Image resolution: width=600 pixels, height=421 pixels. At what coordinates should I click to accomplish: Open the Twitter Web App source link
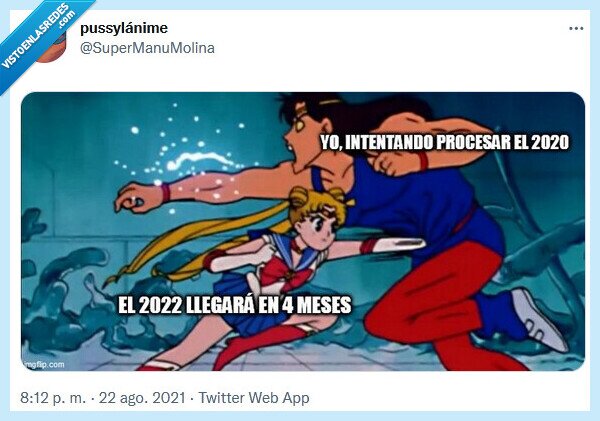point(254,398)
